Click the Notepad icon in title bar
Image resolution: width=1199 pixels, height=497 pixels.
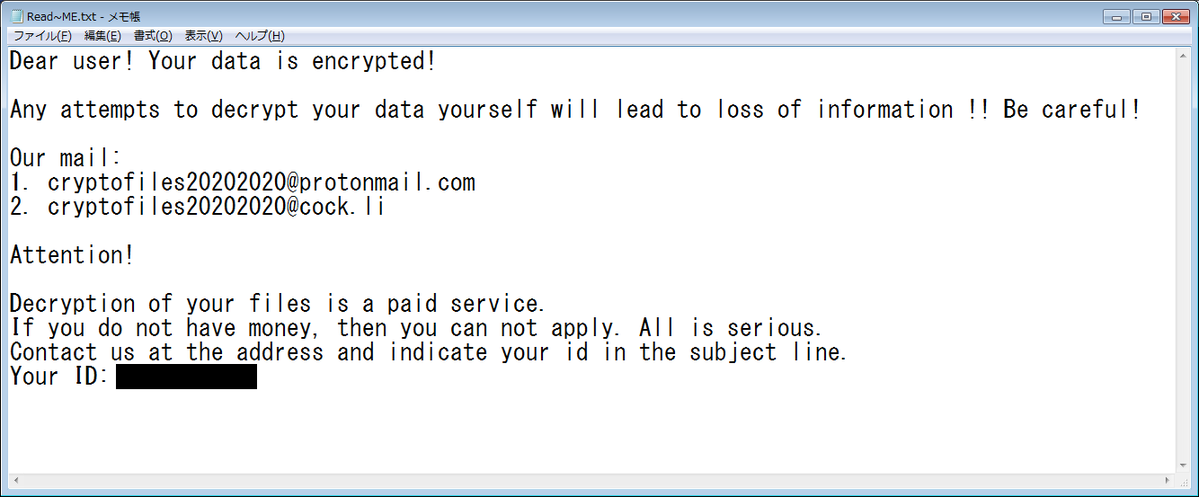(x=17, y=16)
